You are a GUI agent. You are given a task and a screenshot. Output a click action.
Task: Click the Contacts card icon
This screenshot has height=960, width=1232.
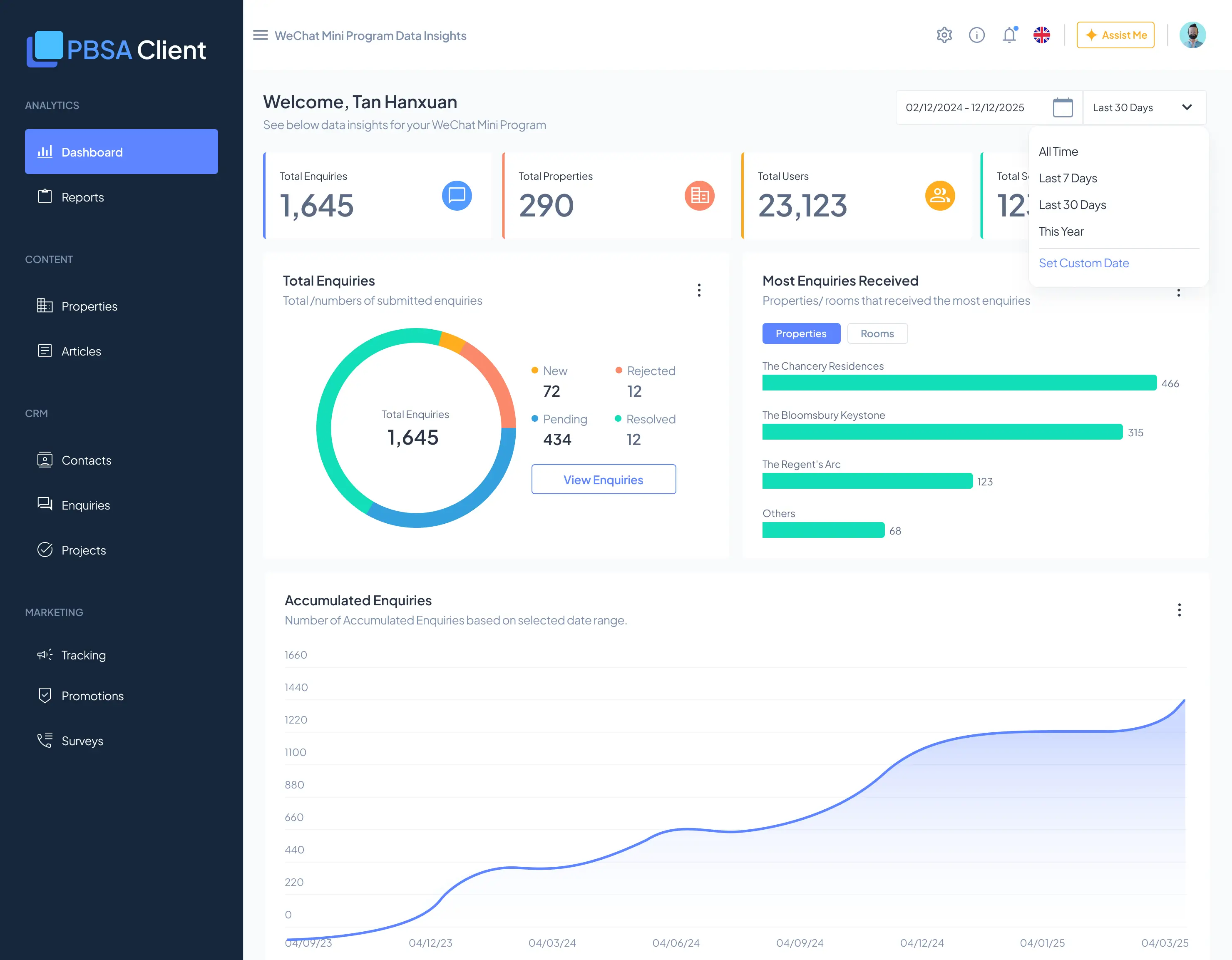point(45,460)
